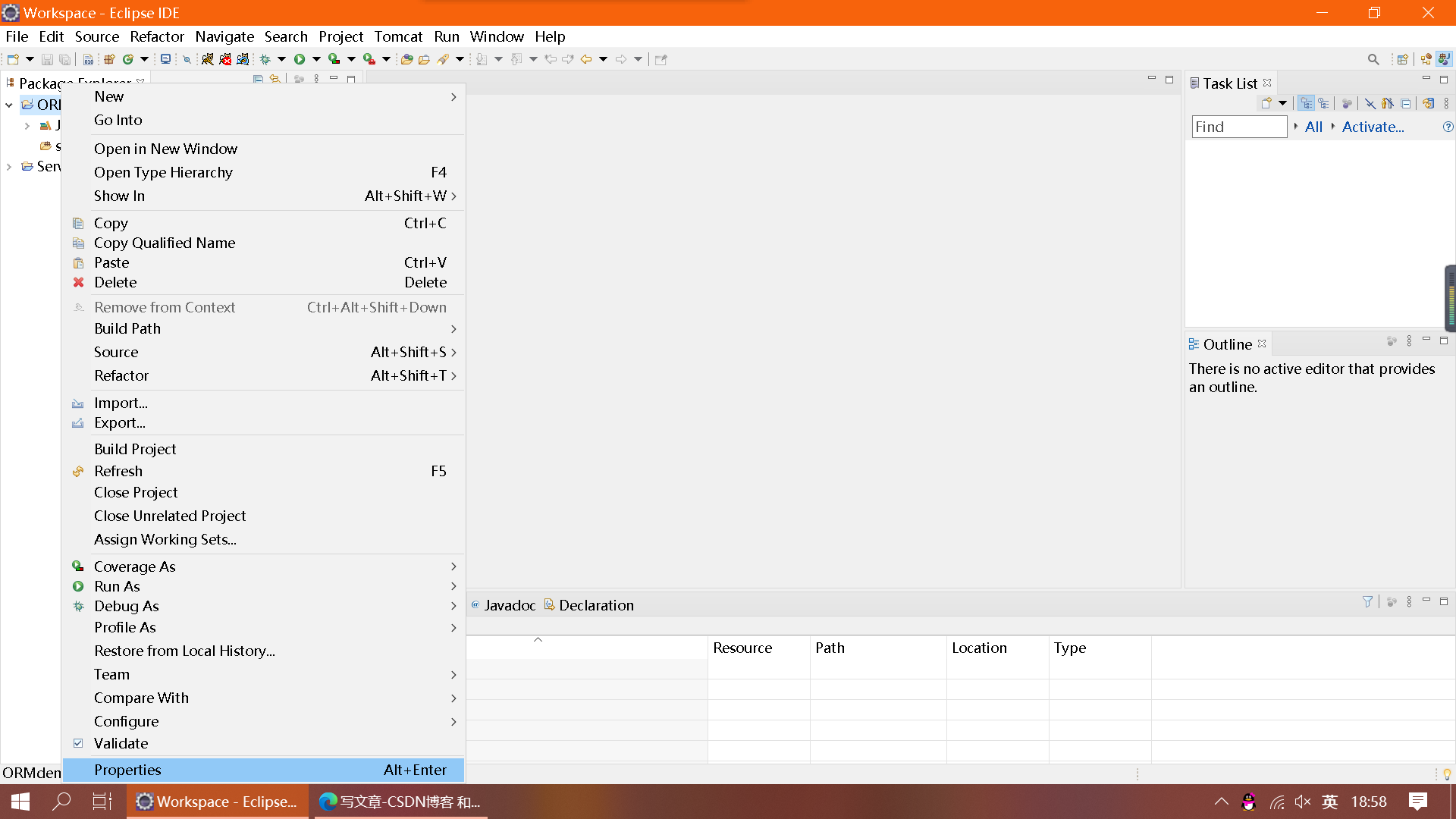Viewport: 1456px width, 819px height.
Task: Toggle the Validate checkbox menu entry
Action: pyautogui.click(x=121, y=743)
